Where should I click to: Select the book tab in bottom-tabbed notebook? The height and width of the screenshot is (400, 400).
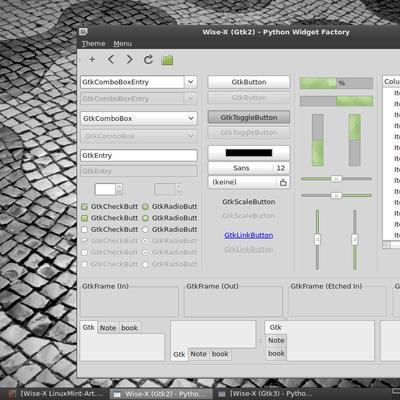point(220,354)
